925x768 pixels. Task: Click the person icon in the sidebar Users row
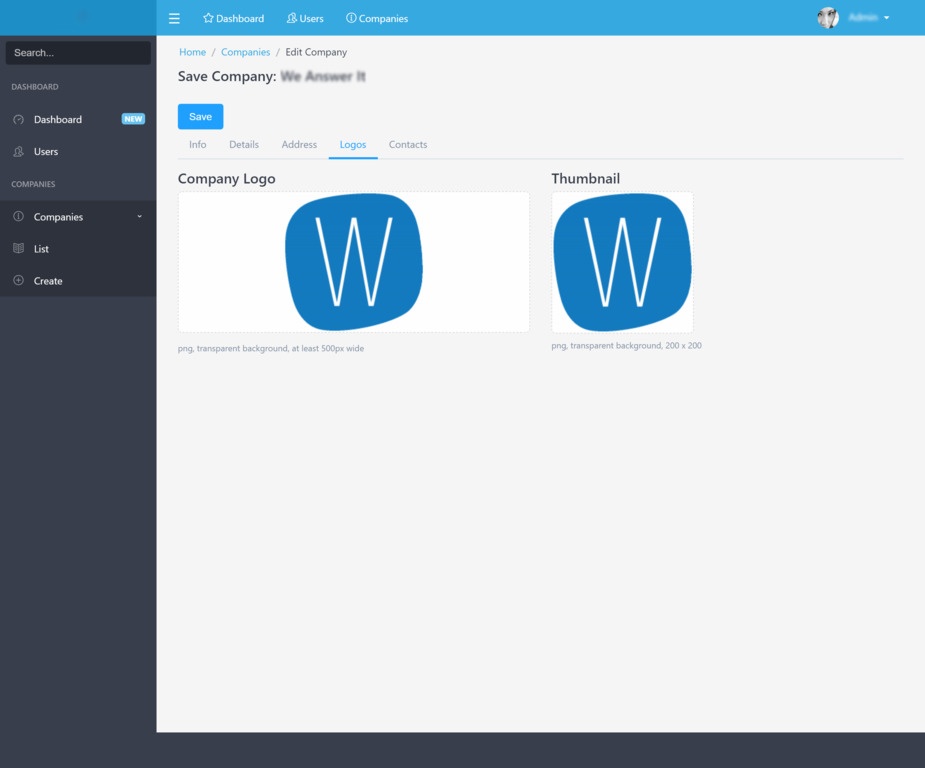[19, 152]
